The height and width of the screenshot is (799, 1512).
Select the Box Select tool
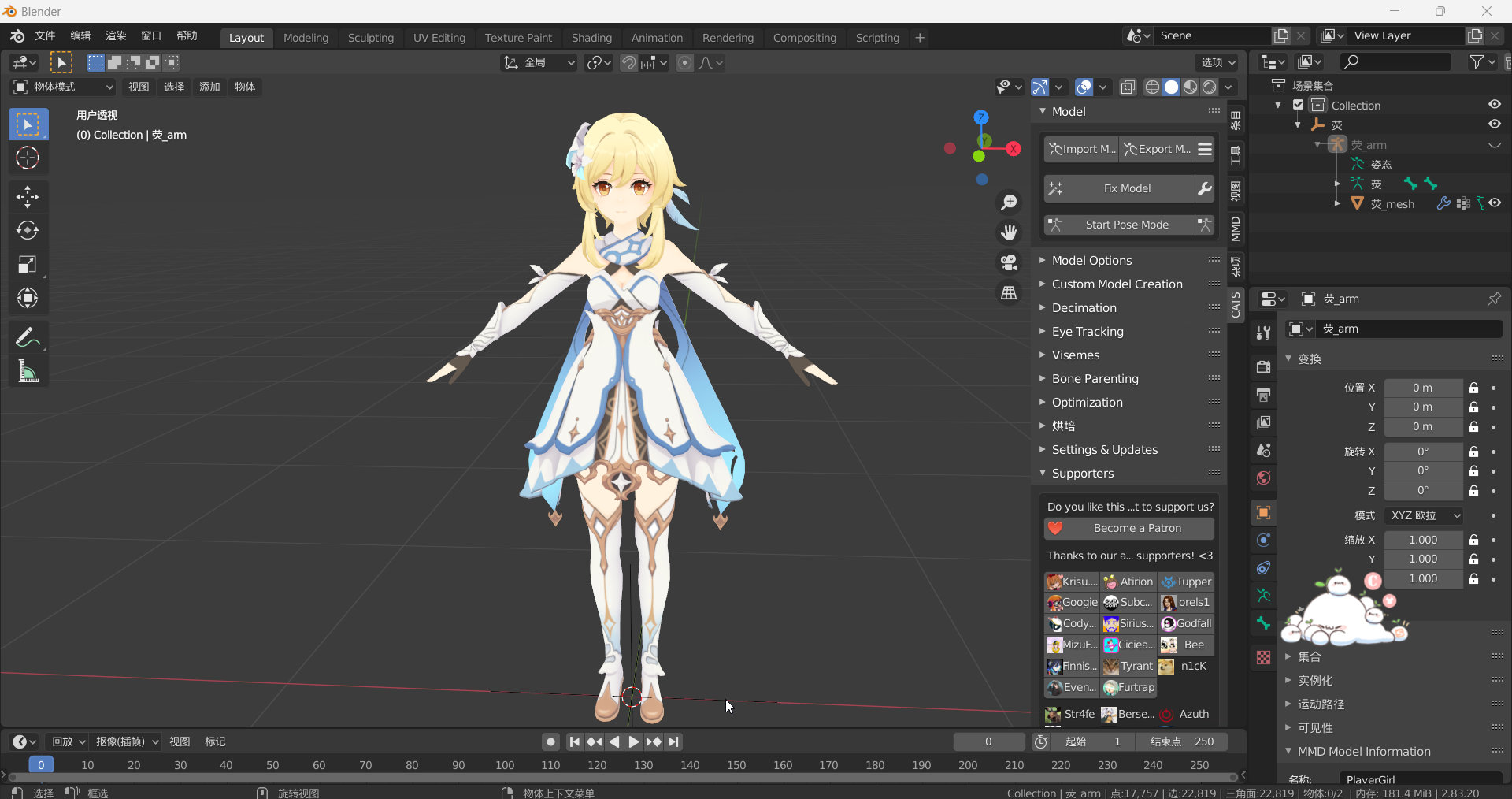coord(28,124)
